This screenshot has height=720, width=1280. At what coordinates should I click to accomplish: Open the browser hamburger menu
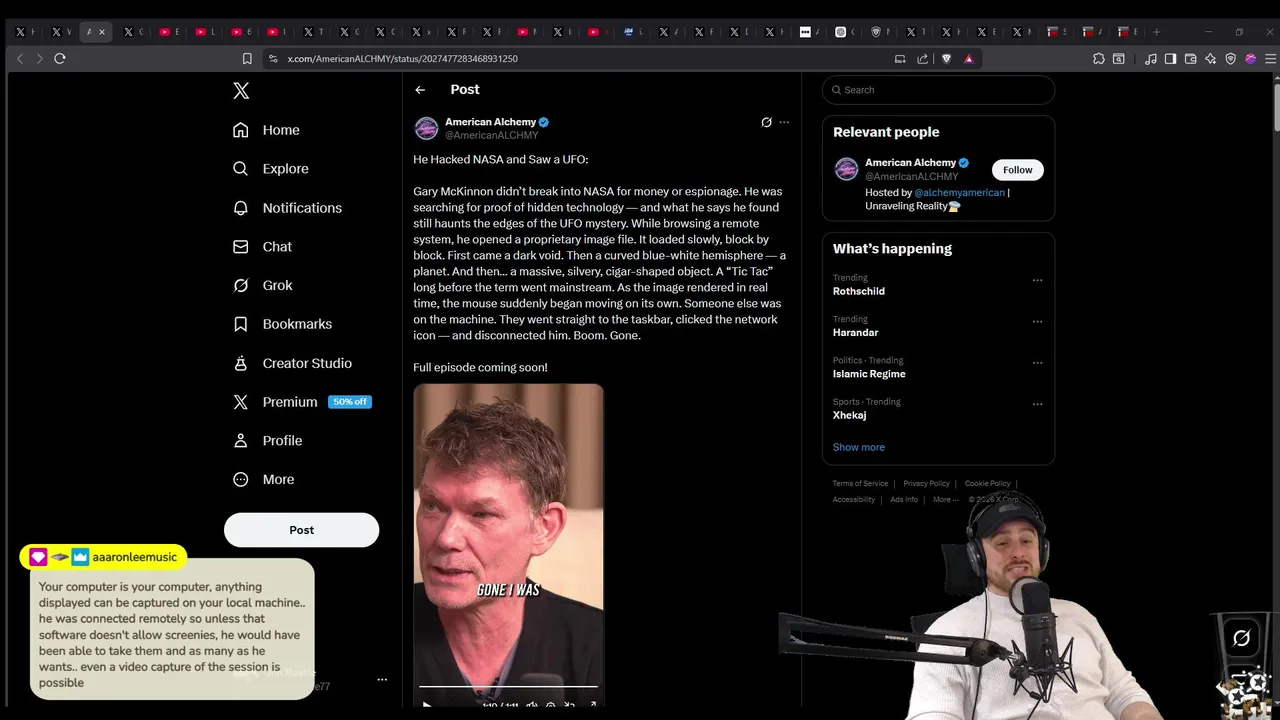pos(1271,59)
